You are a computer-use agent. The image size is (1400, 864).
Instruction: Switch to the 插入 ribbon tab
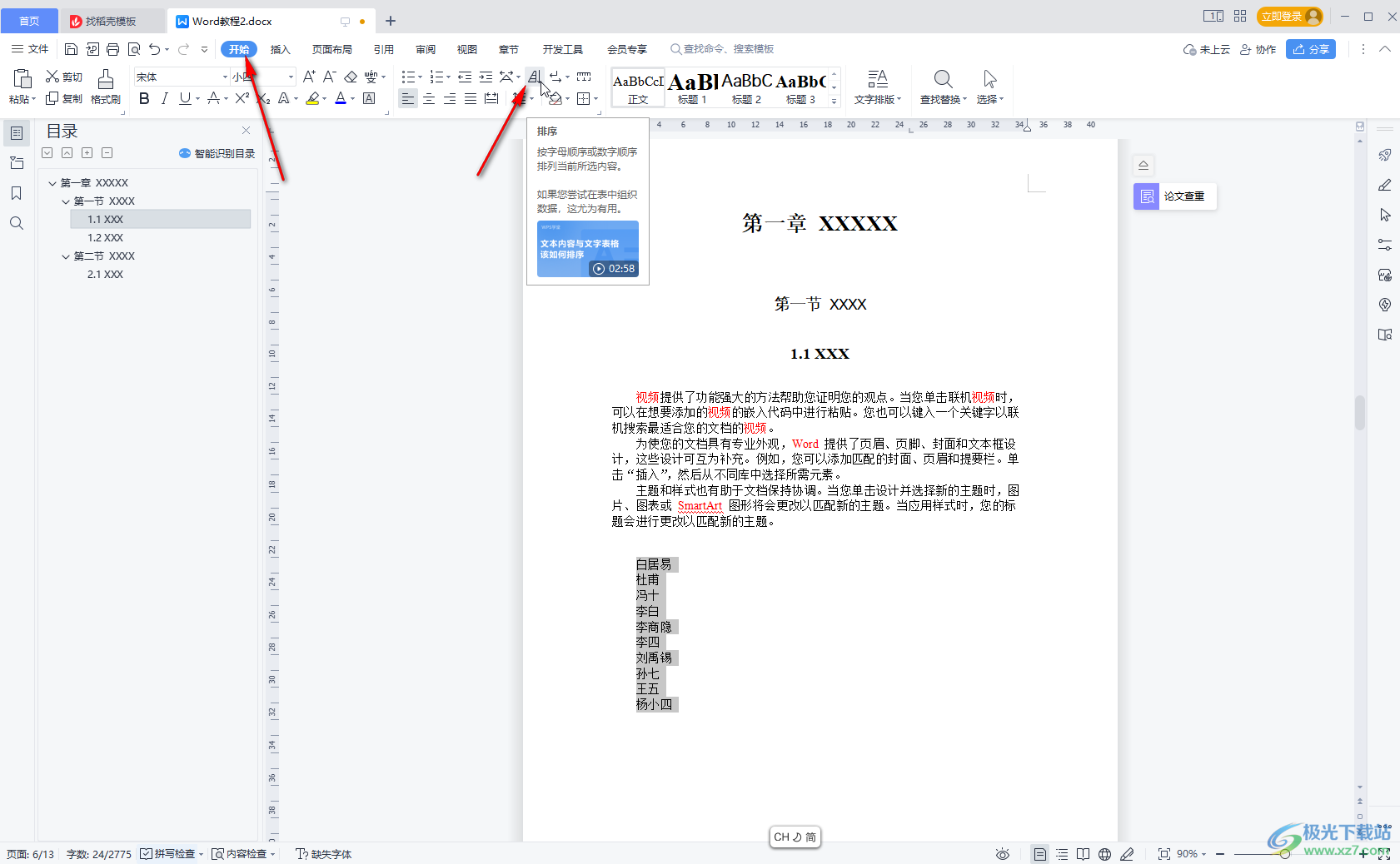click(280, 49)
